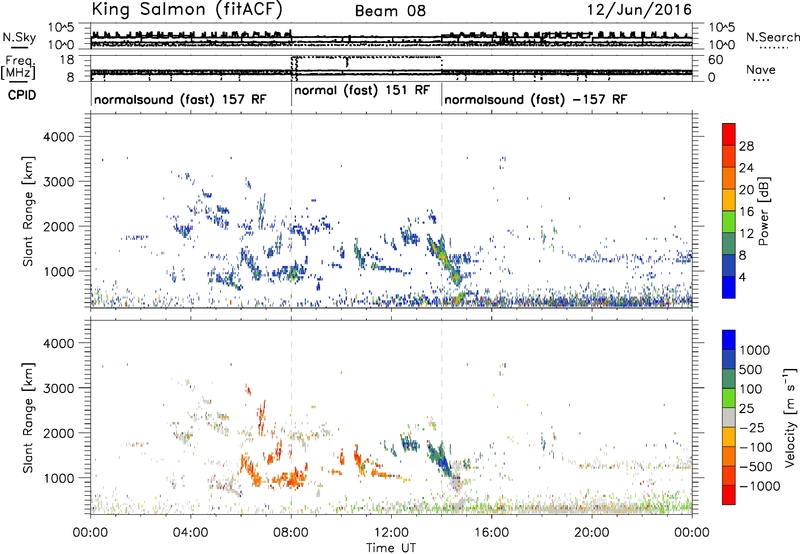Click the '60' Nave axis value
Image resolution: width=800 pixels, height=554 pixels.
pyautogui.click(x=715, y=60)
